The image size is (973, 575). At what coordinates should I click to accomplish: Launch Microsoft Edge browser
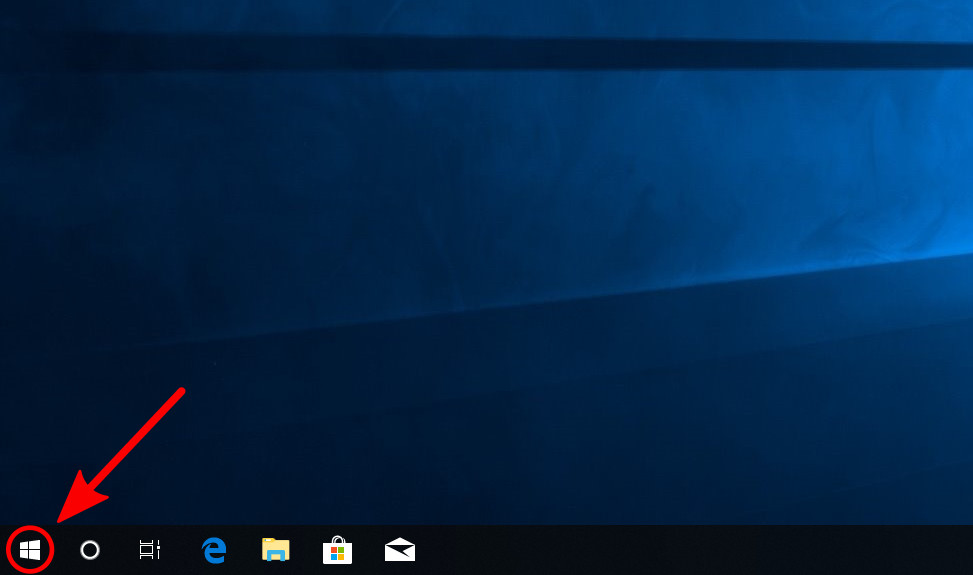214,550
